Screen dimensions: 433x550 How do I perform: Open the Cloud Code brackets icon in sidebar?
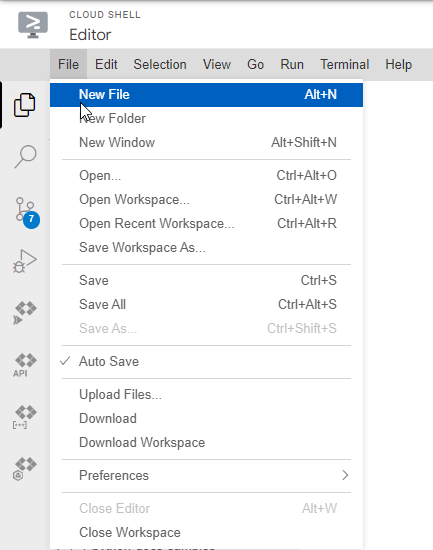pos(25,417)
